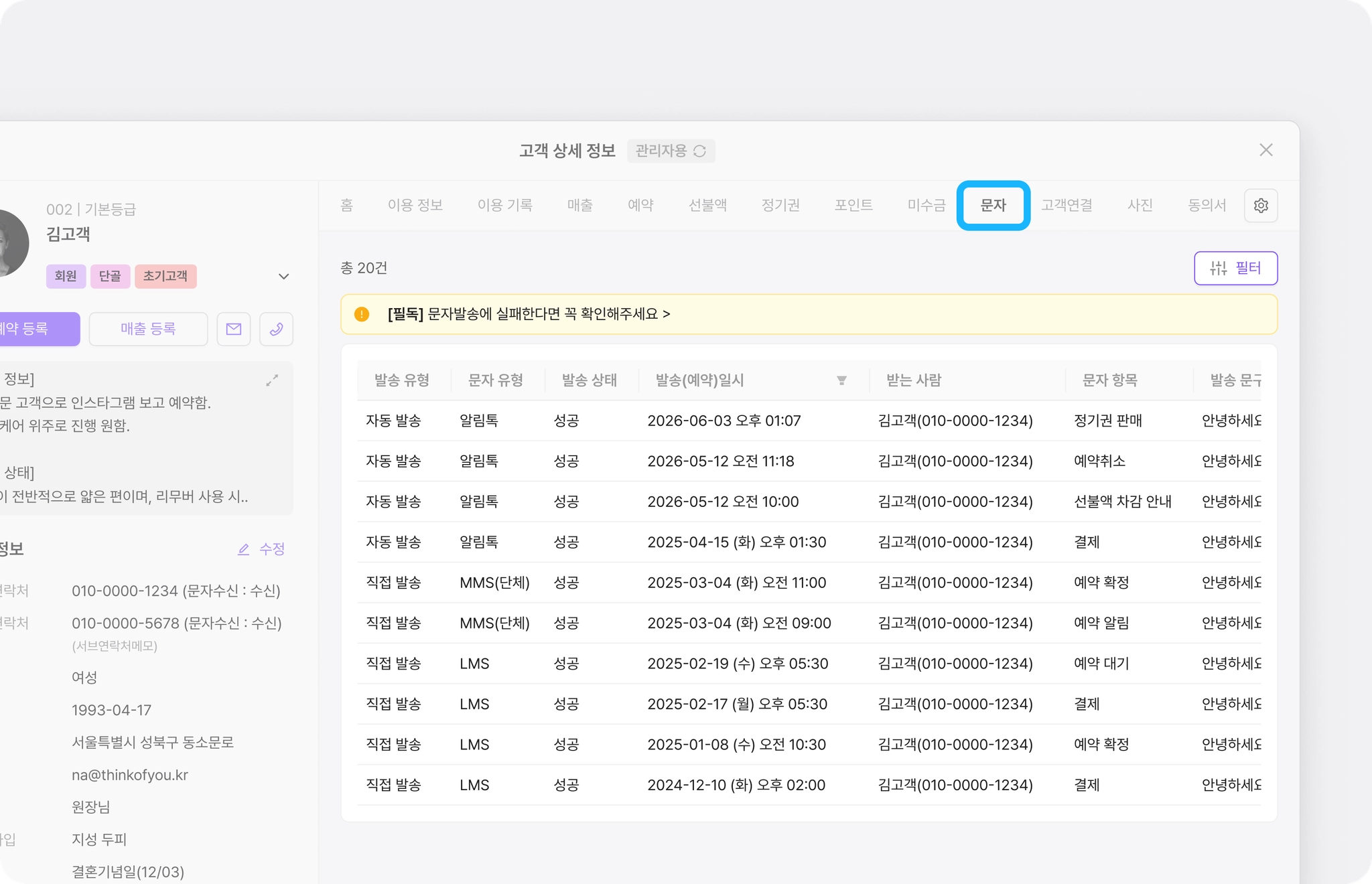Select the 포인트 tab
The image size is (1372, 884).
853,206
